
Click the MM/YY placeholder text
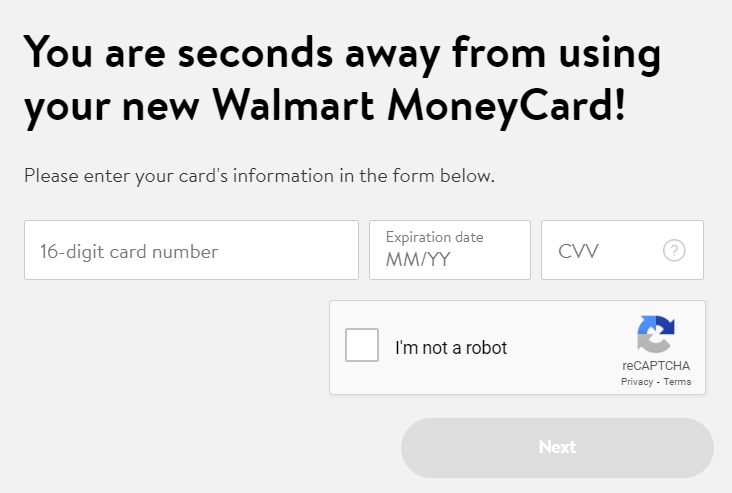[418, 260]
